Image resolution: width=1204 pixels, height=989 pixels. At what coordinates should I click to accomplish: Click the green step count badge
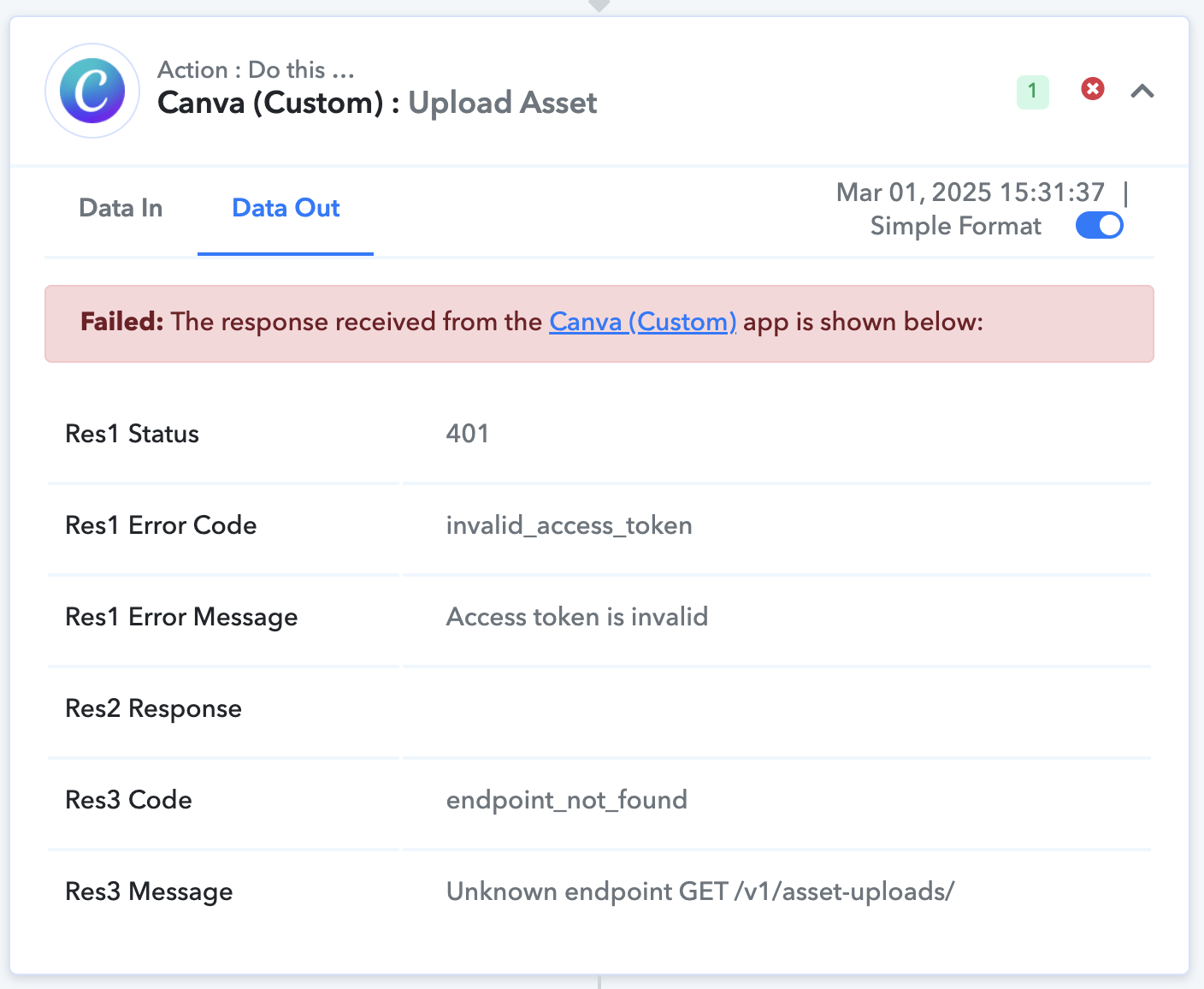click(1032, 92)
